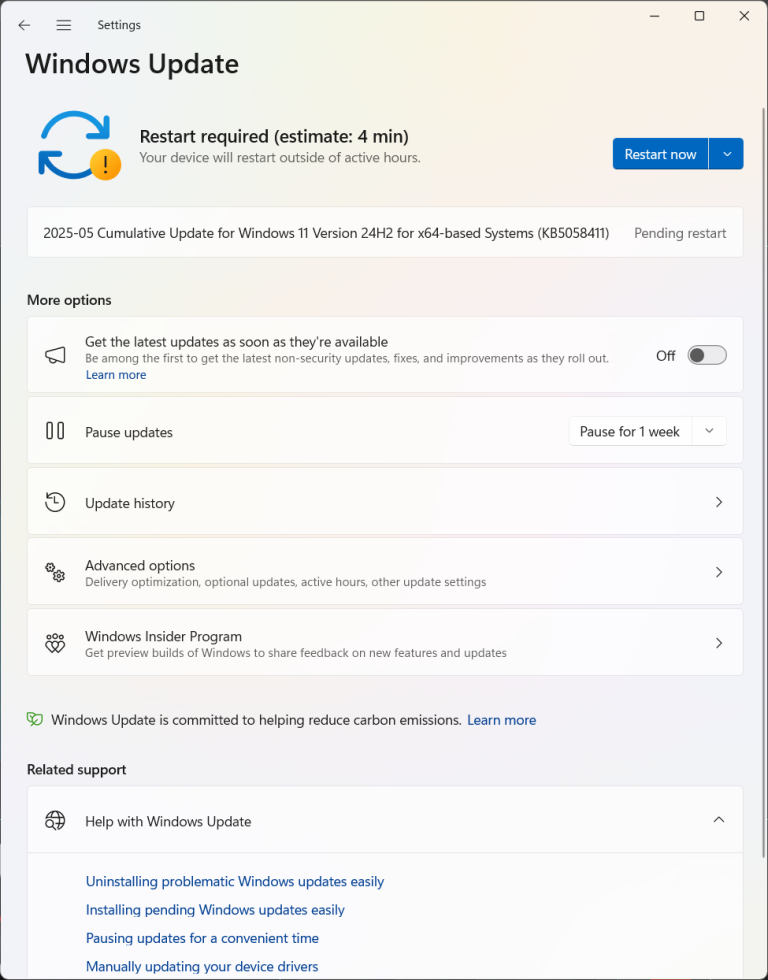The width and height of the screenshot is (768, 980).
Task: Click the Windows Update circular refresh icon
Action: [x=78, y=148]
